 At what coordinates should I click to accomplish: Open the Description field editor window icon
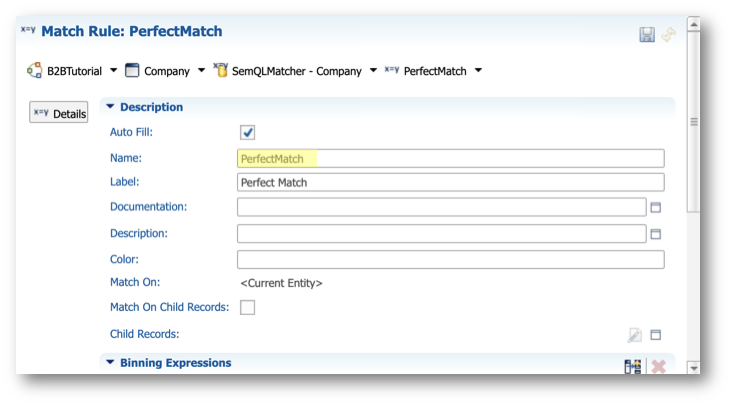pos(655,234)
